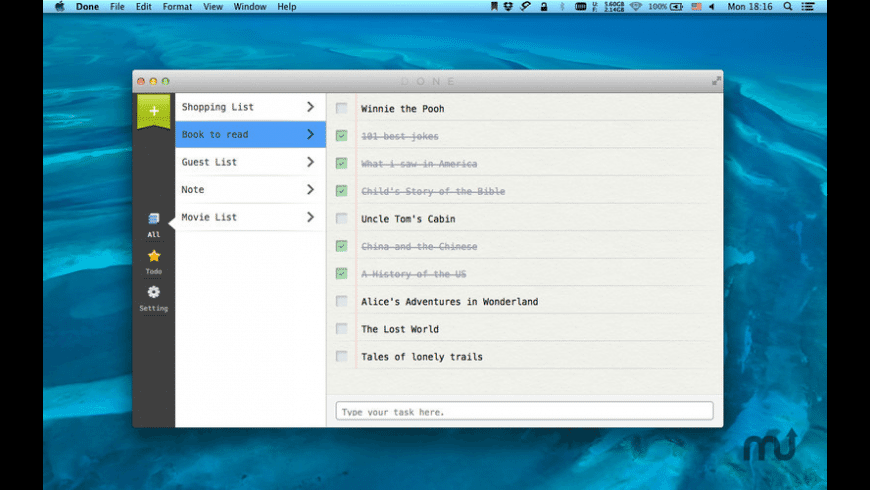870x490 pixels.
Task: Expand the Guest List chevron arrow
Action: click(x=310, y=162)
